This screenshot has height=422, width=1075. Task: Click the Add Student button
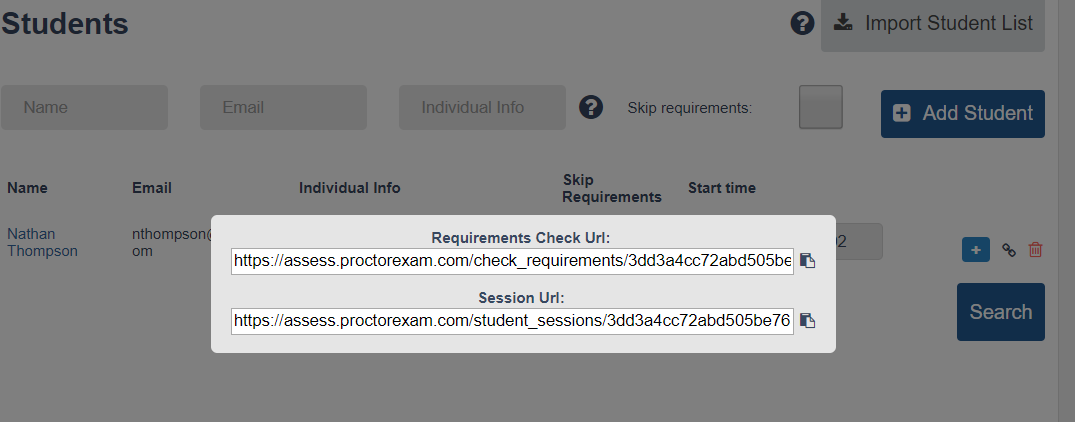point(963,114)
